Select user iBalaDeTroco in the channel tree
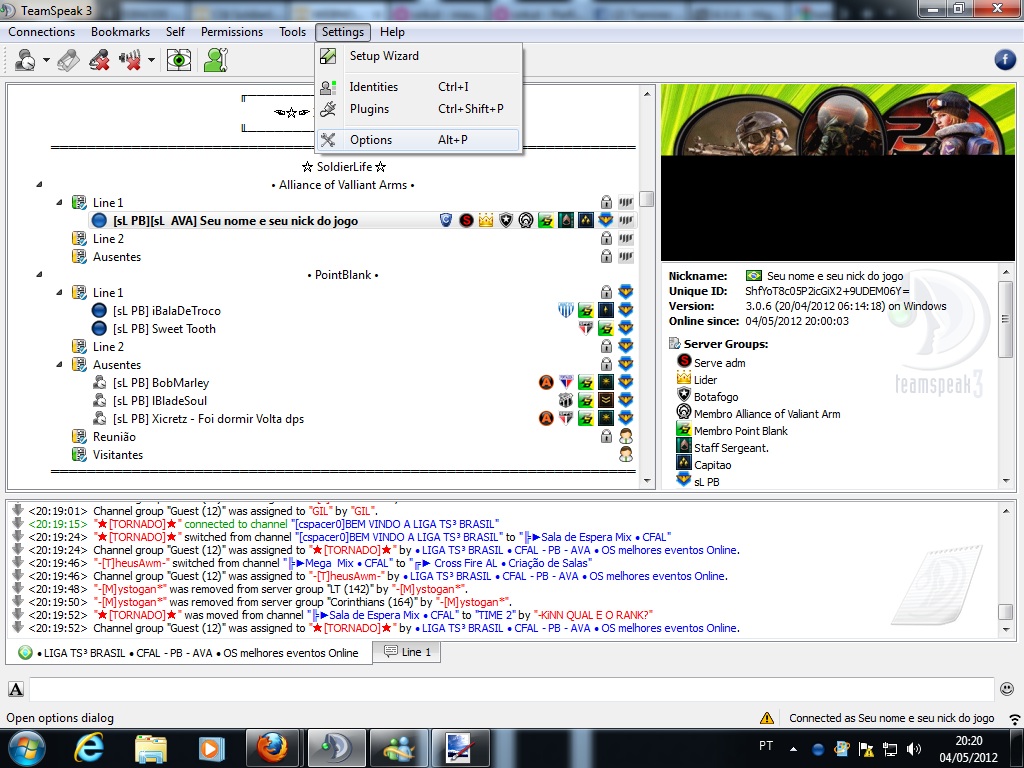Viewport: 1024px width, 768px height. [x=166, y=311]
